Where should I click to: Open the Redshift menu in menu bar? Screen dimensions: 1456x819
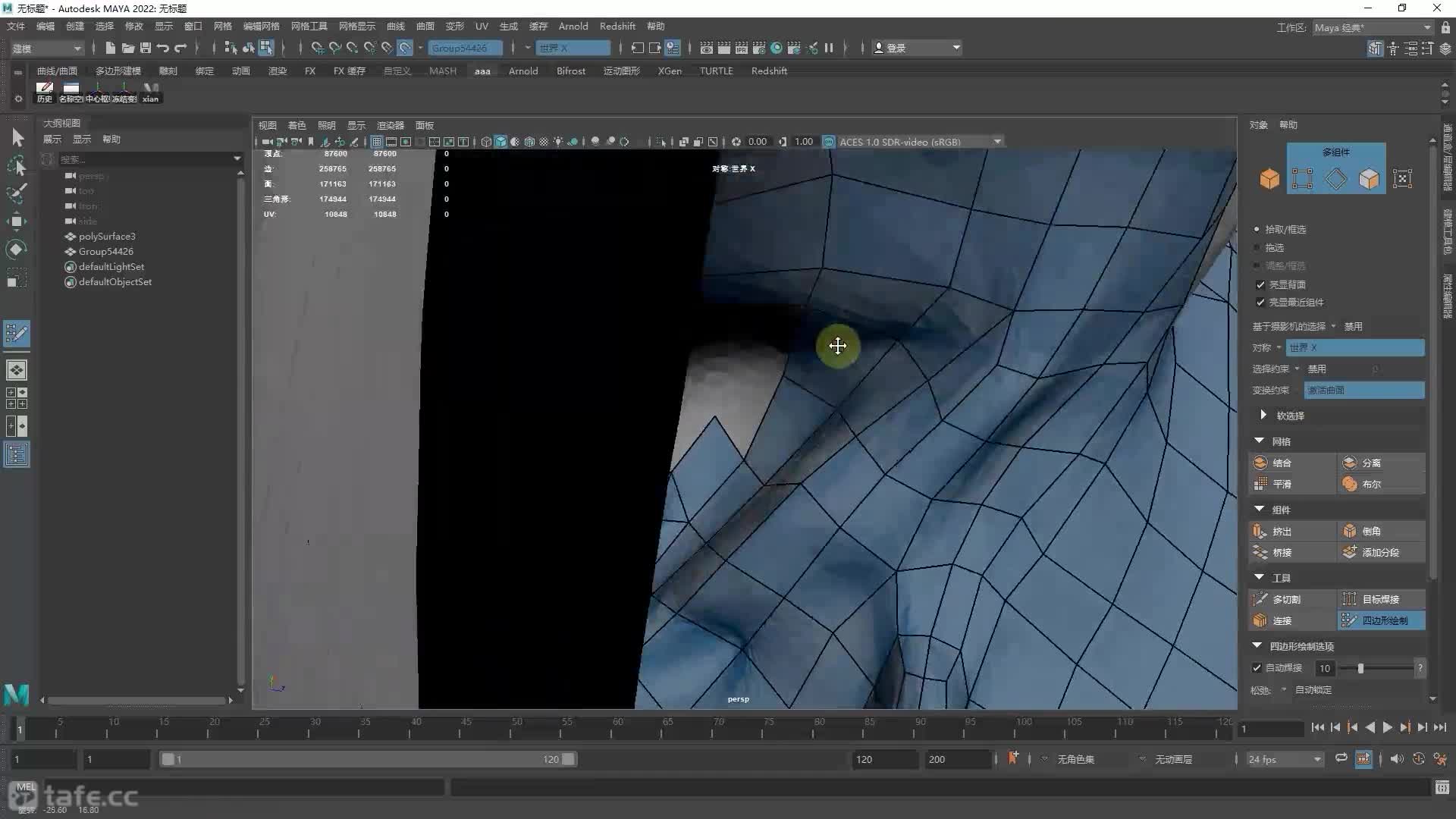[x=617, y=26]
